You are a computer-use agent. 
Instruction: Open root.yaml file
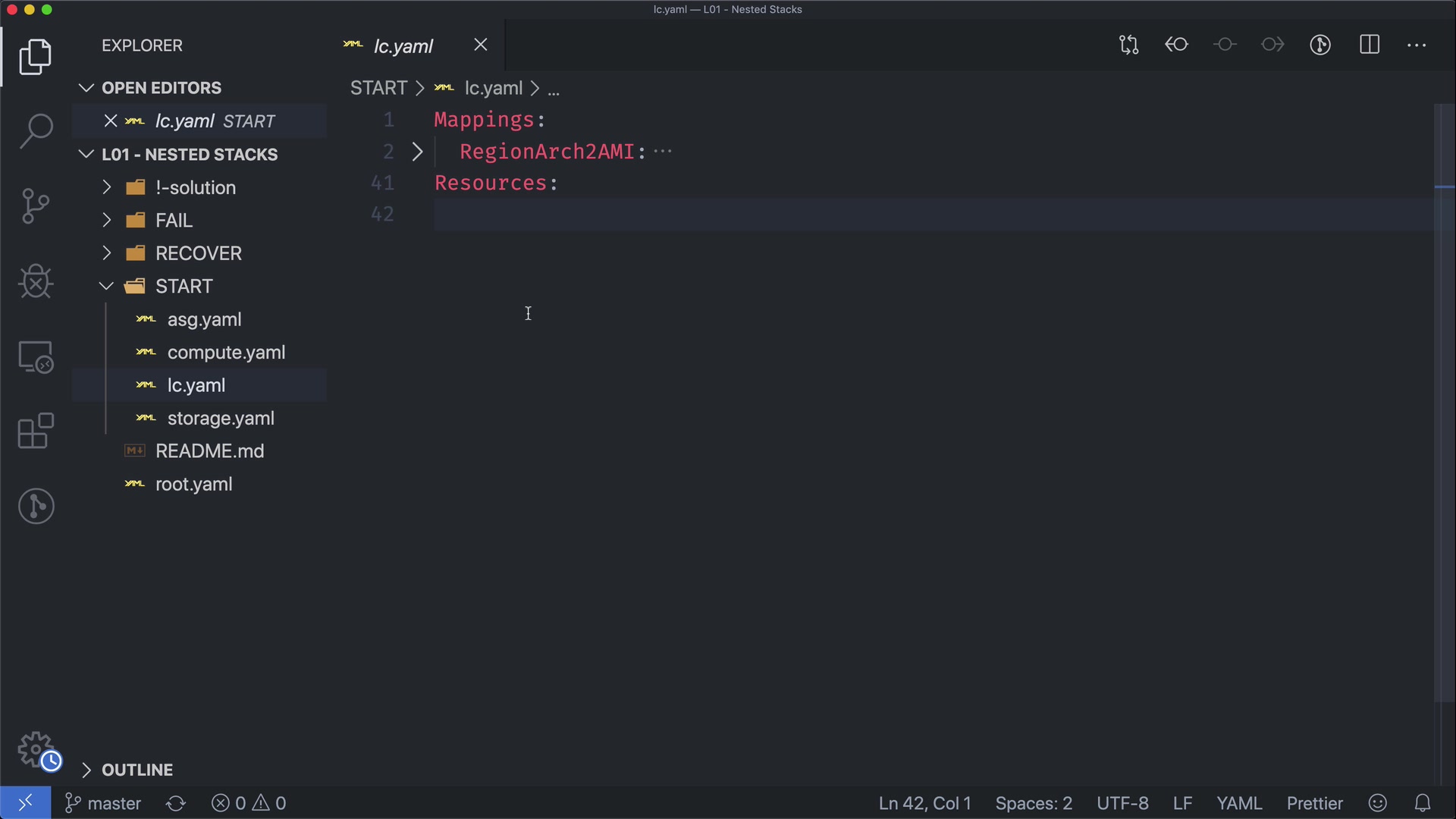coord(193,485)
